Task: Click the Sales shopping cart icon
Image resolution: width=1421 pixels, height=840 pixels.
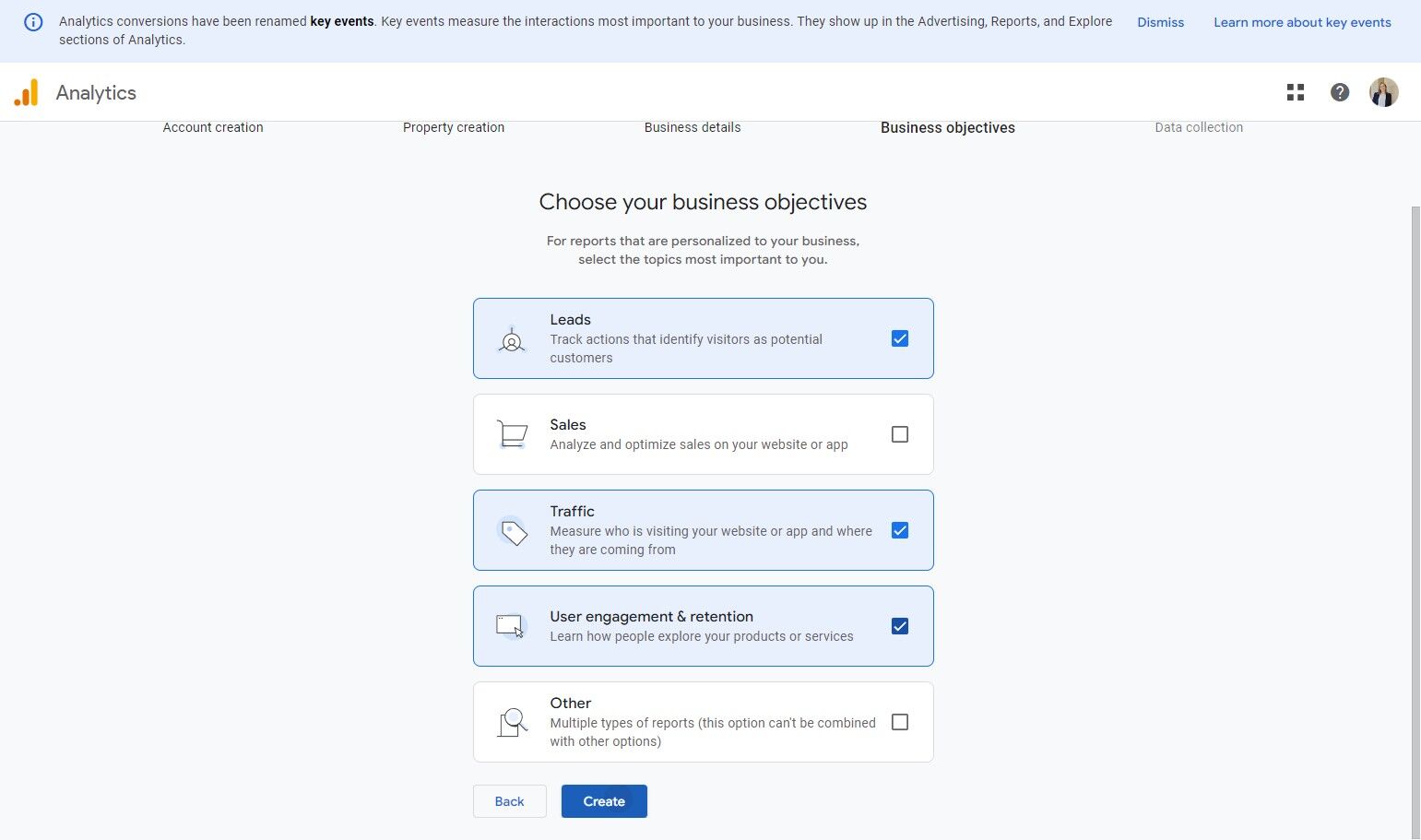Action: (512, 434)
